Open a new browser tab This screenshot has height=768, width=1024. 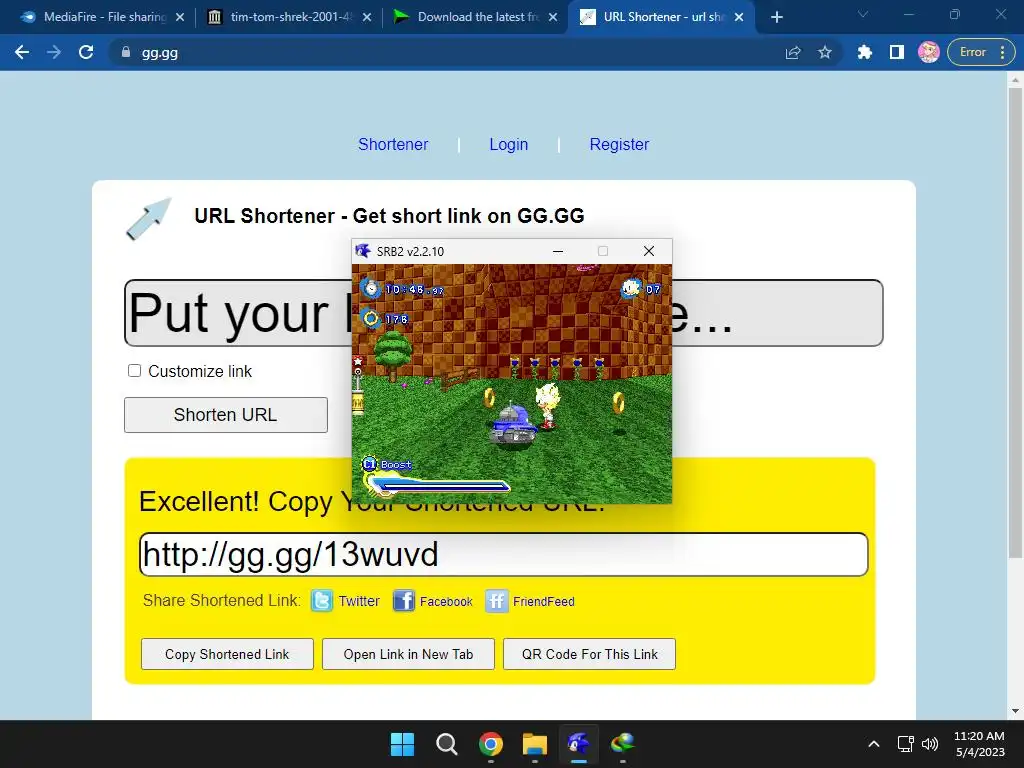tap(776, 17)
